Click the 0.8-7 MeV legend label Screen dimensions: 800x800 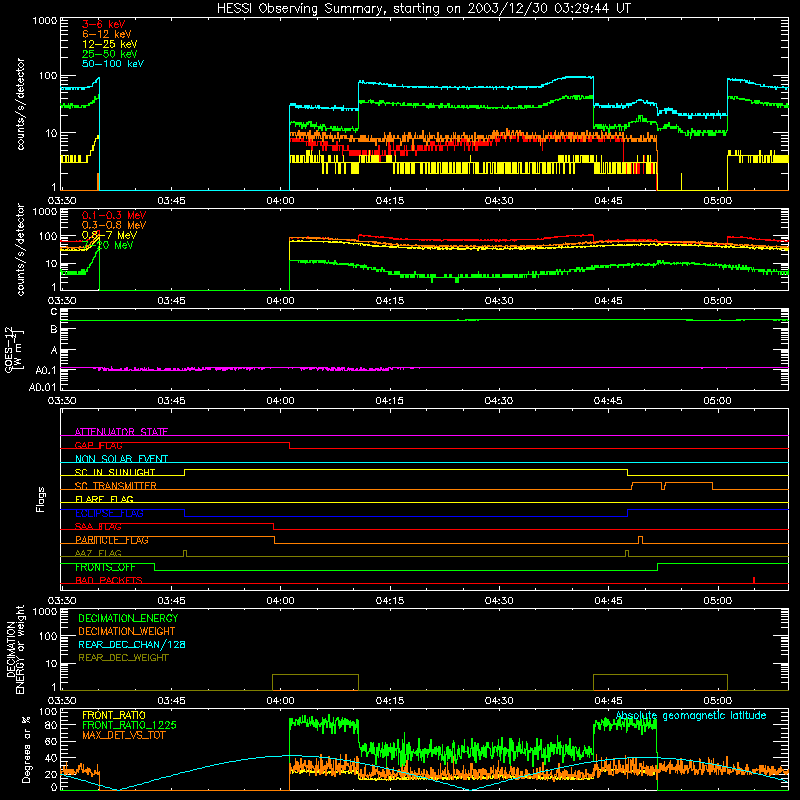tap(110, 235)
